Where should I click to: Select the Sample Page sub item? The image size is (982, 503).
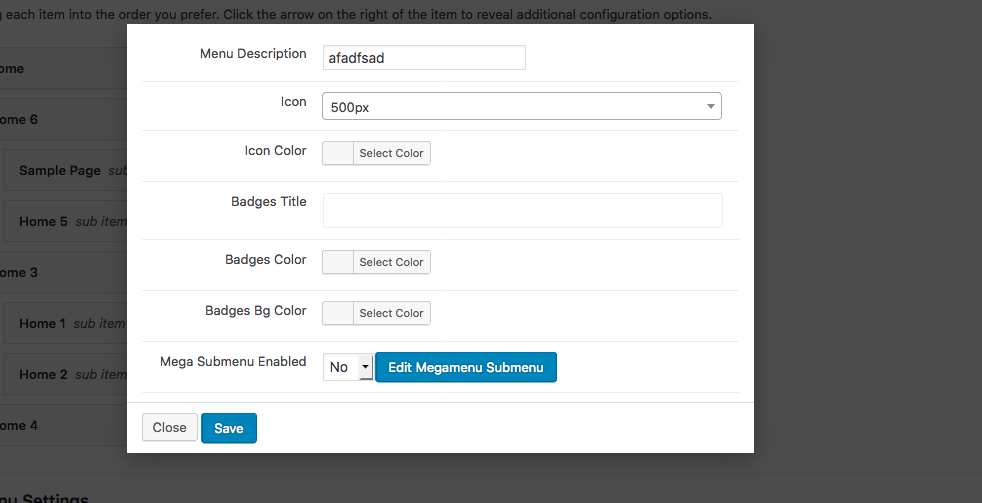coord(60,171)
